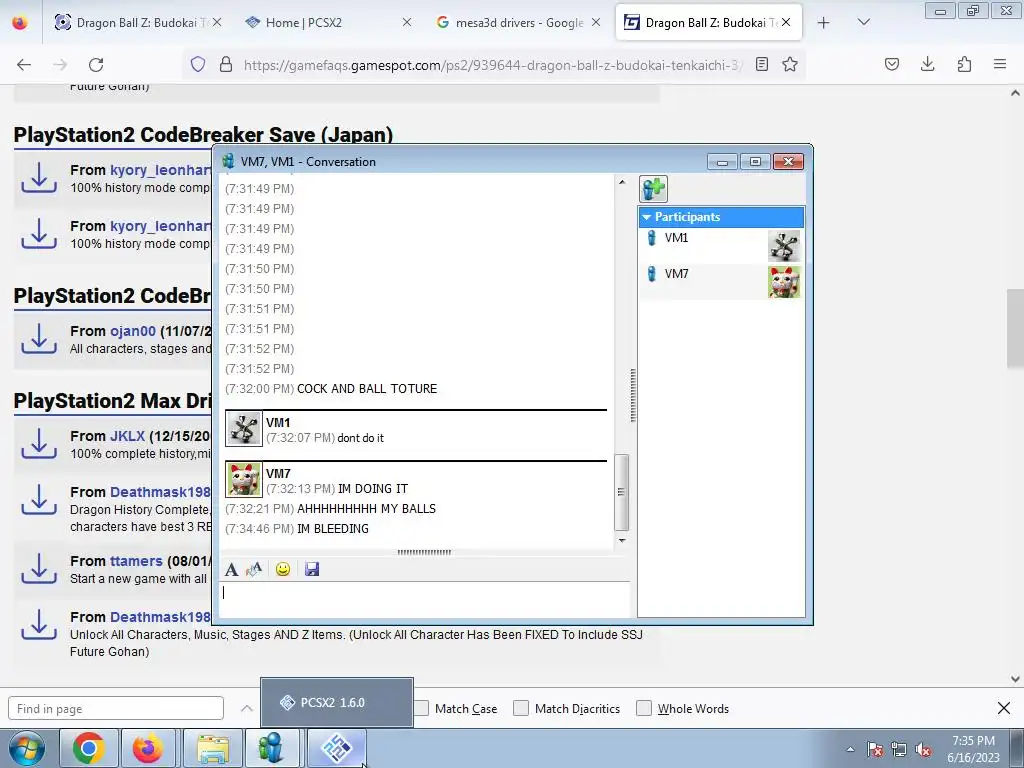Toggle reader view icon in address bar
The image size is (1024, 768).
pos(761,64)
